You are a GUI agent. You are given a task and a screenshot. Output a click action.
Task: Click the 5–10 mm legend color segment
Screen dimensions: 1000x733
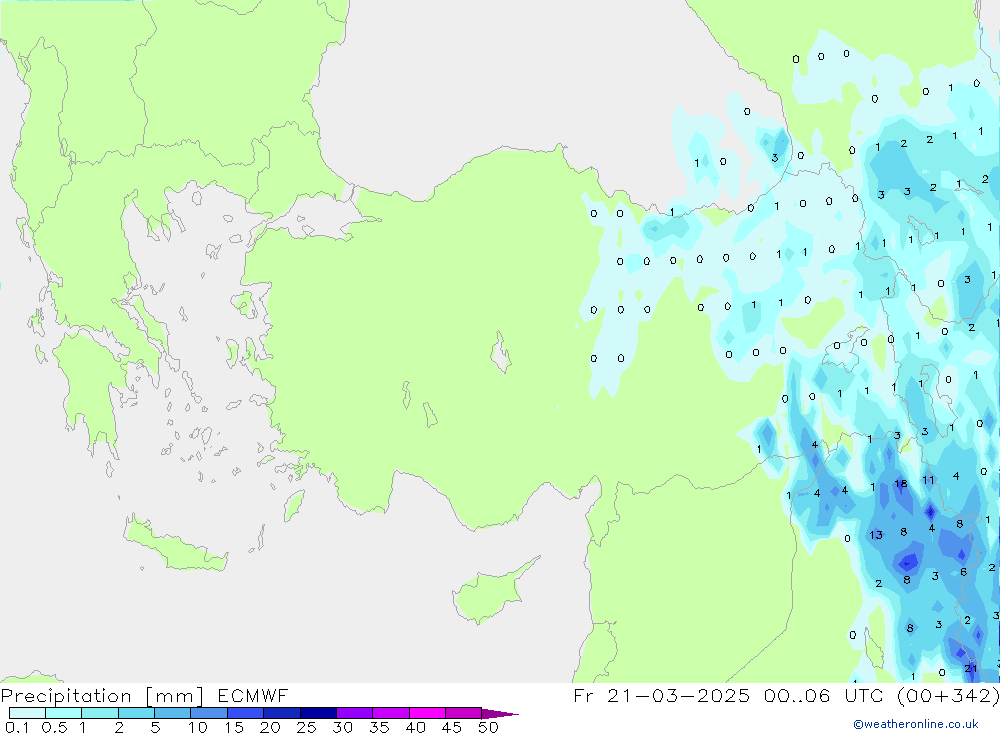pos(173,713)
